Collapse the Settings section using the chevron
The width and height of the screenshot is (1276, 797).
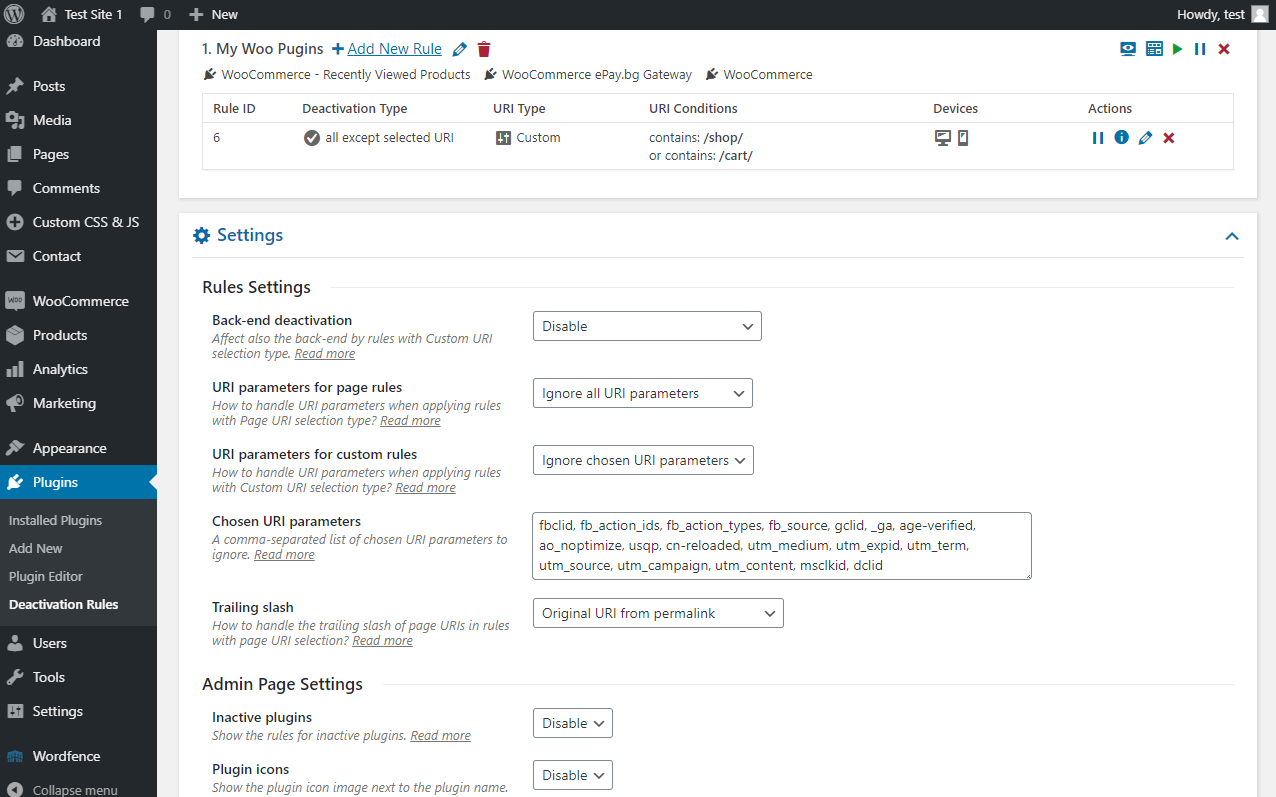[x=1232, y=236]
